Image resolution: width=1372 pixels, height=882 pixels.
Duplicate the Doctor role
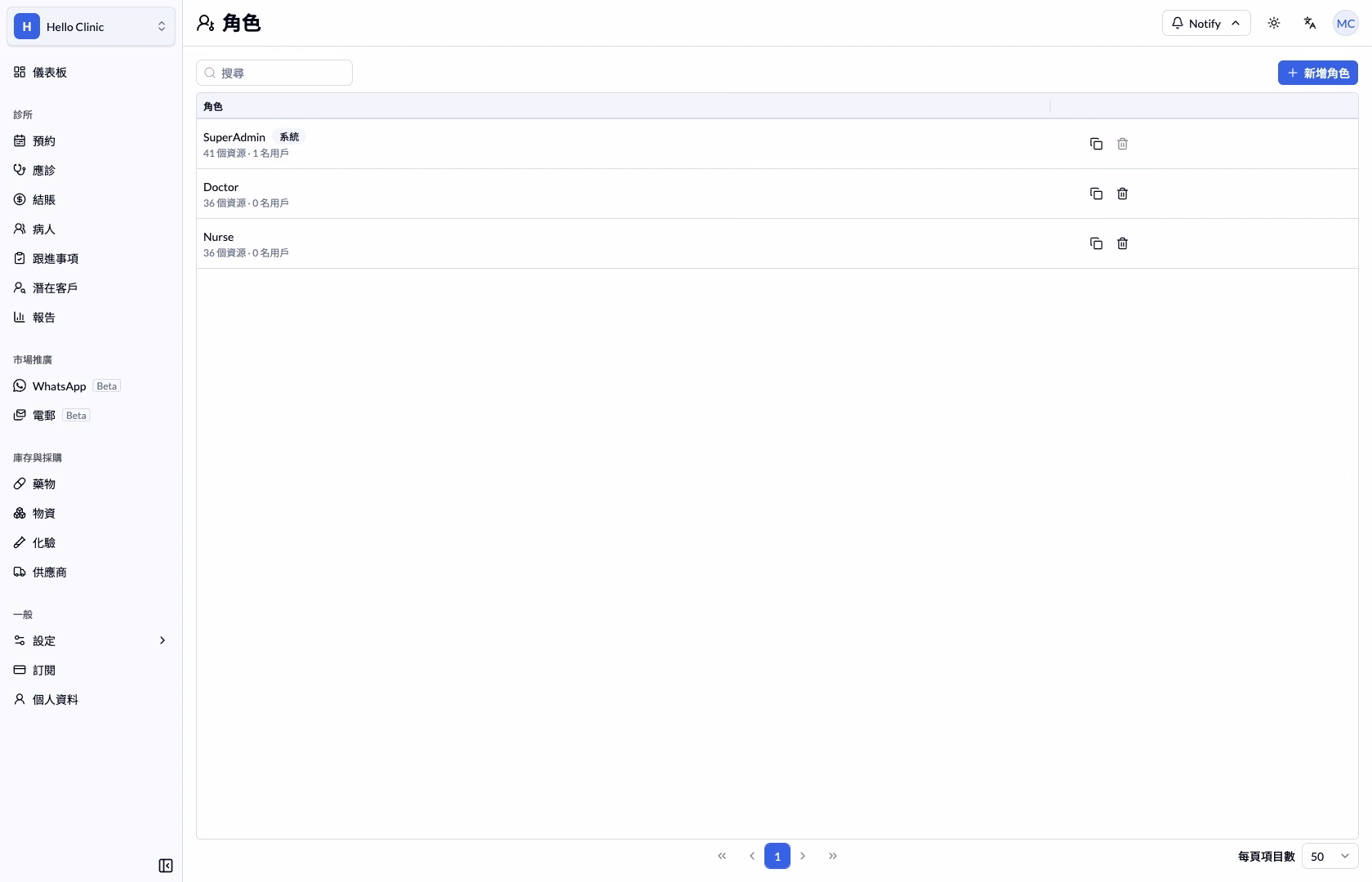[1096, 194]
